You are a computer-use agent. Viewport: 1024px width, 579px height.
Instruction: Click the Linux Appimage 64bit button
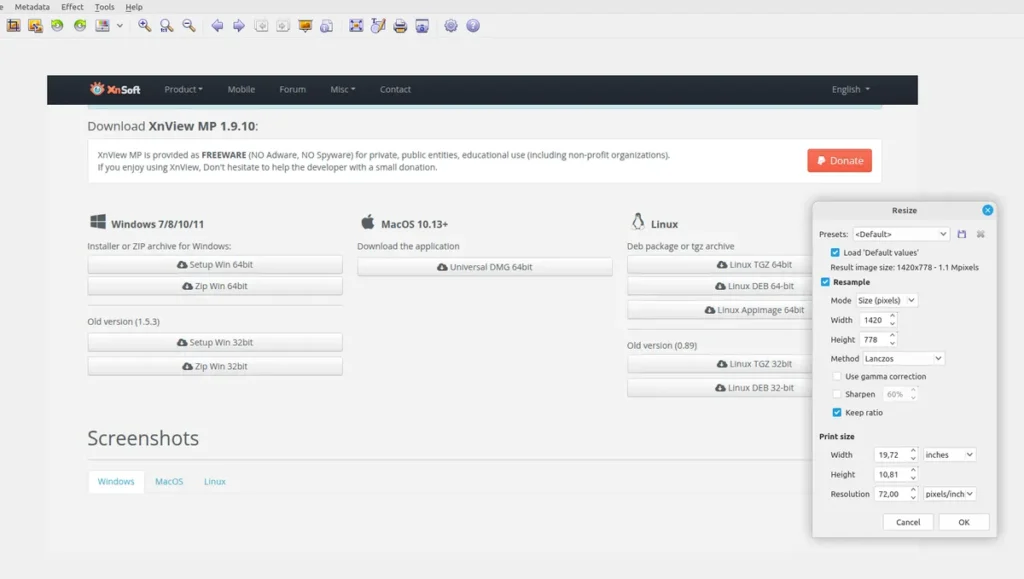click(x=720, y=309)
